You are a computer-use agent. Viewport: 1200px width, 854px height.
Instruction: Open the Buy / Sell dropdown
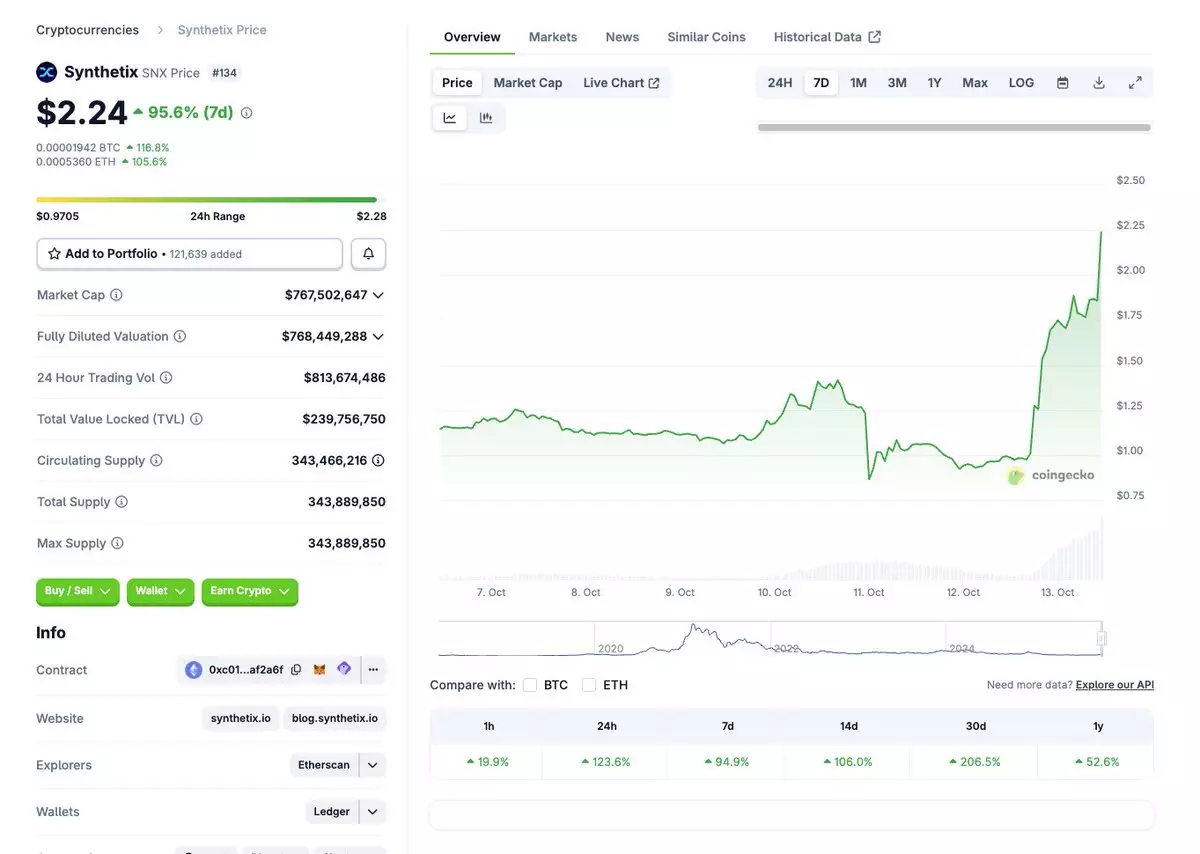click(x=78, y=592)
